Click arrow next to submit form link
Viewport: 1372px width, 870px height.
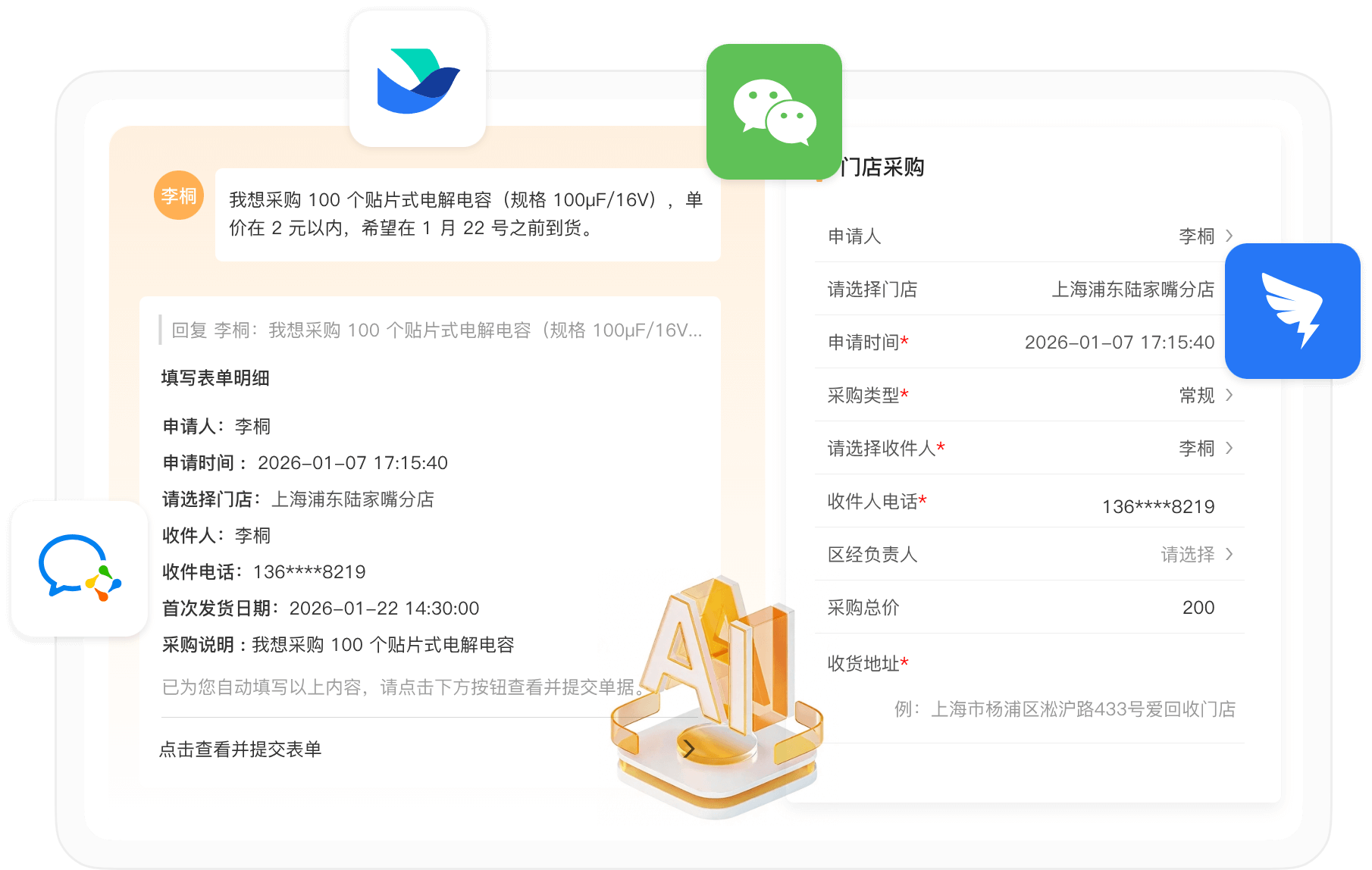(x=688, y=749)
